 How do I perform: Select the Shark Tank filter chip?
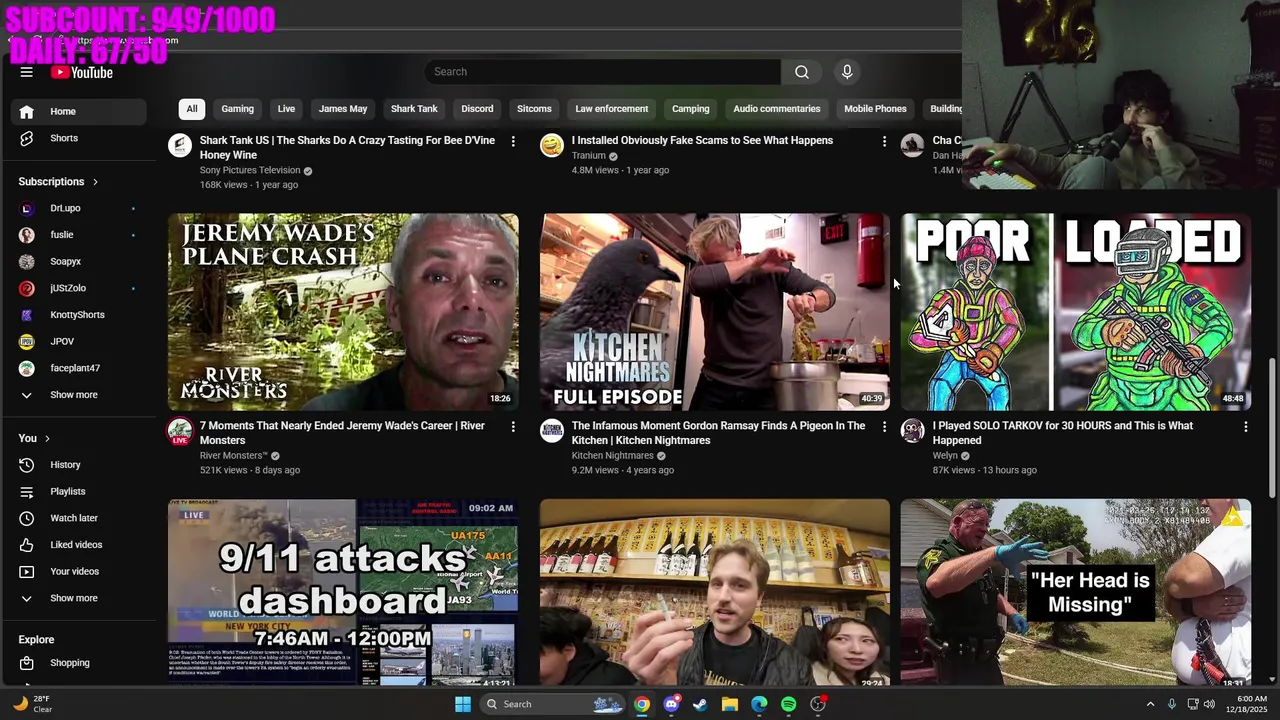point(414,109)
